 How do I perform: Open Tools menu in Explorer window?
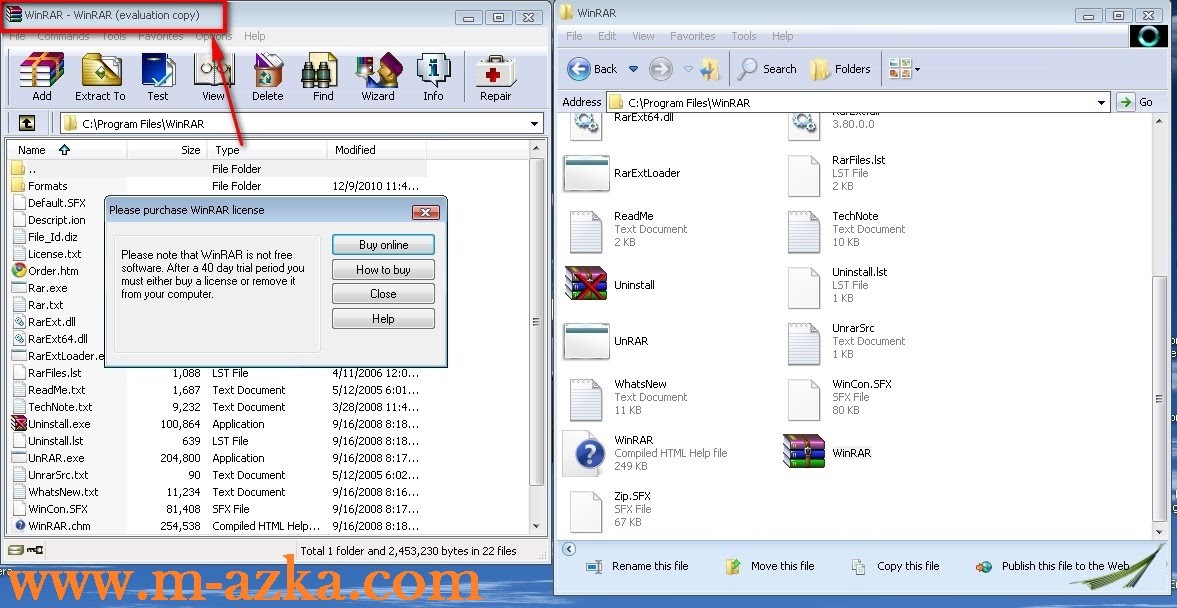click(x=744, y=36)
